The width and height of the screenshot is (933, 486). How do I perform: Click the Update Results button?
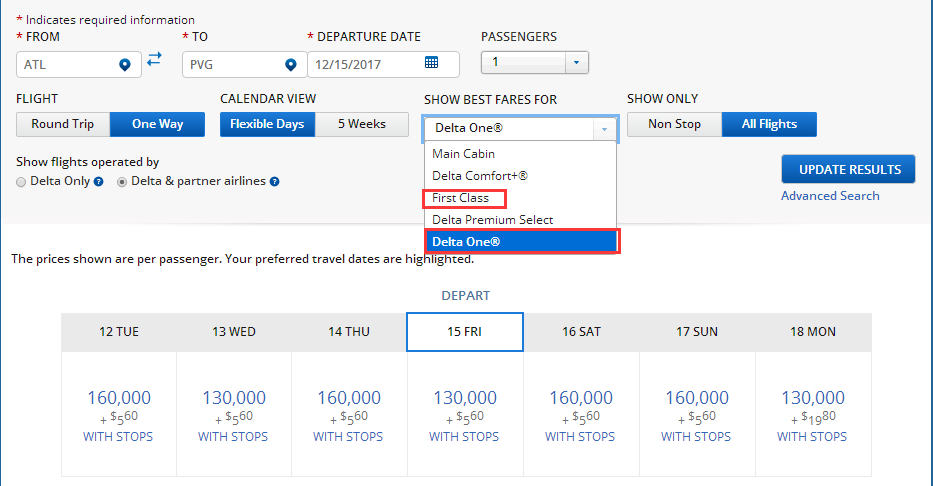point(849,170)
